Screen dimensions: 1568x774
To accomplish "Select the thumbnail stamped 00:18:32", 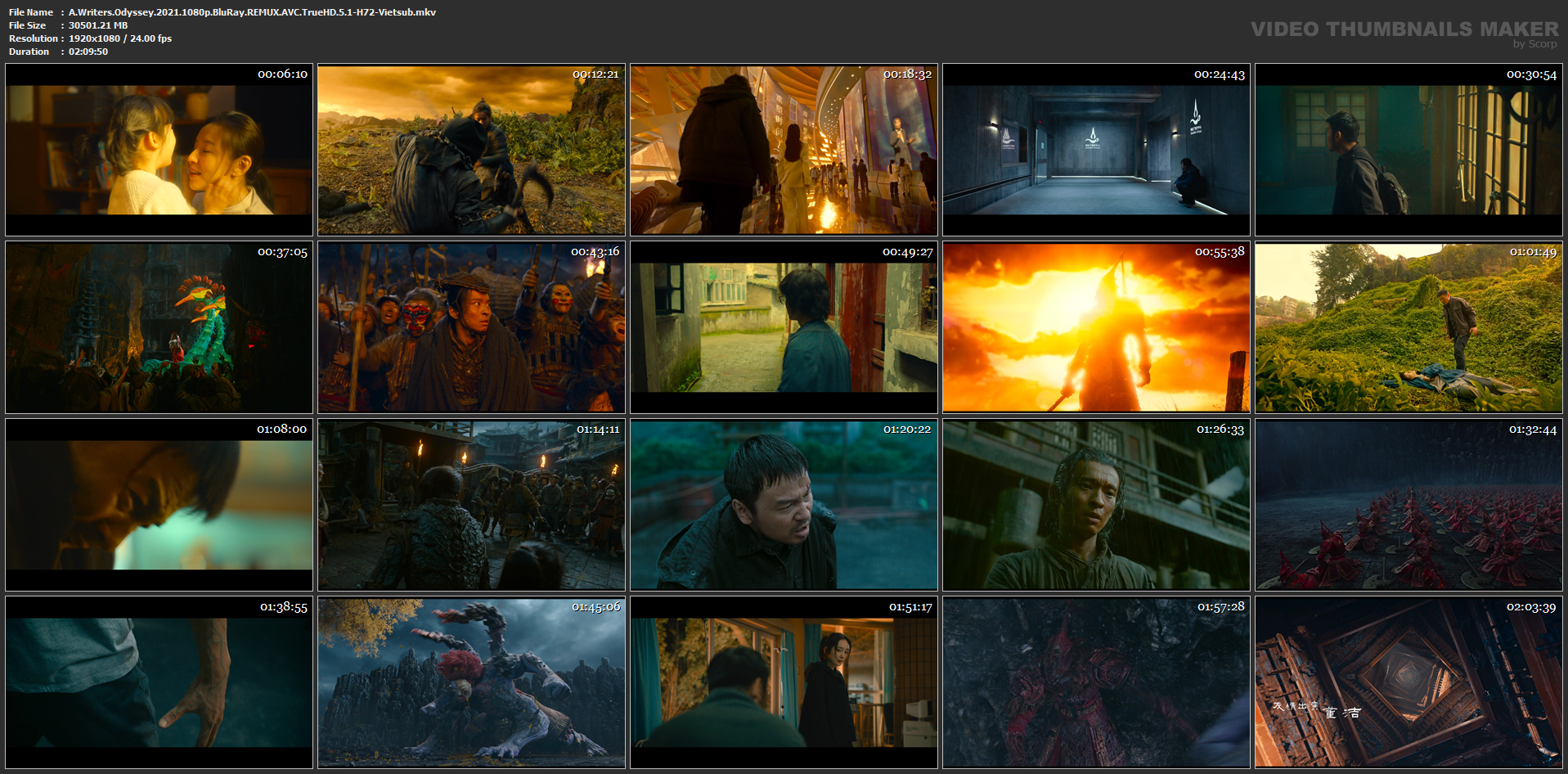I will [784, 150].
